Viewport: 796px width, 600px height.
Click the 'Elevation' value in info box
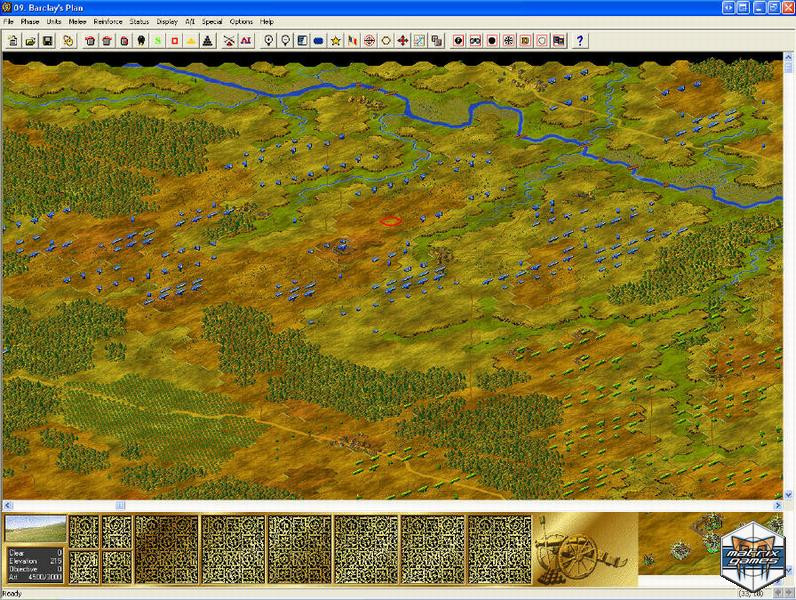coord(56,561)
